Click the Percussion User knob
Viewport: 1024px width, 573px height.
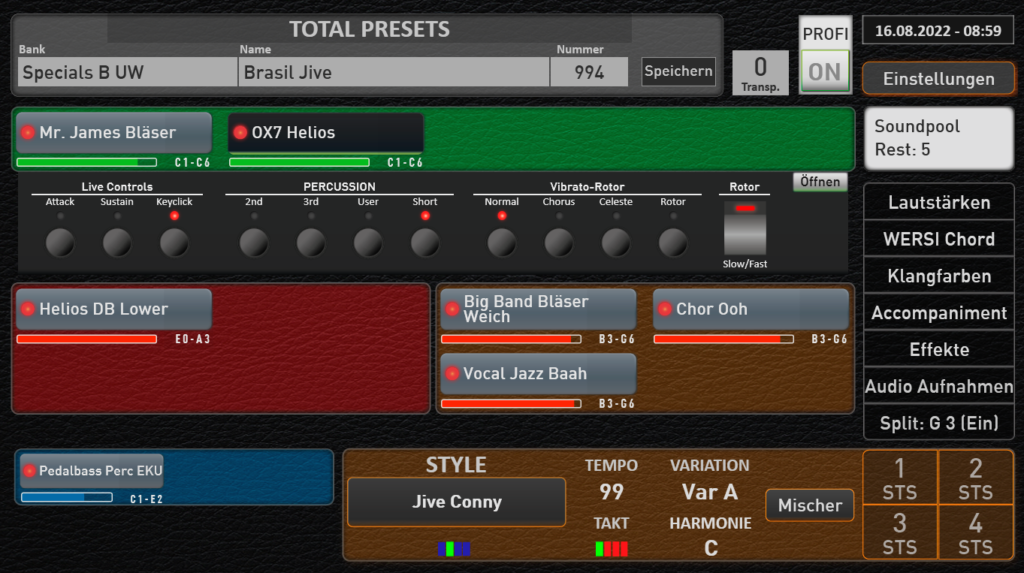click(368, 243)
